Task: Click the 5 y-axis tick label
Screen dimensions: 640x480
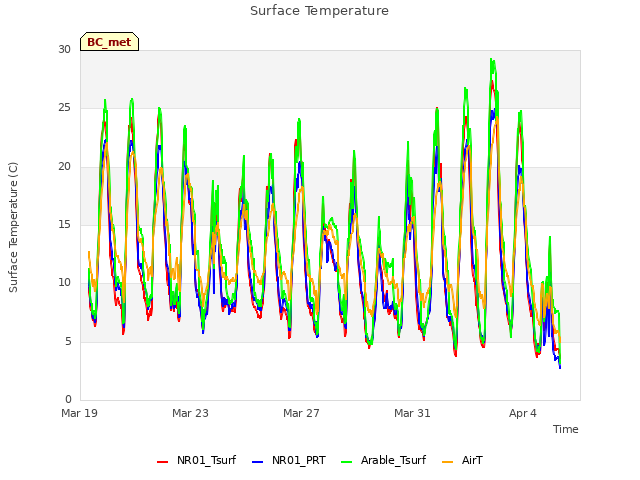Action: click(x=68, y=341)
